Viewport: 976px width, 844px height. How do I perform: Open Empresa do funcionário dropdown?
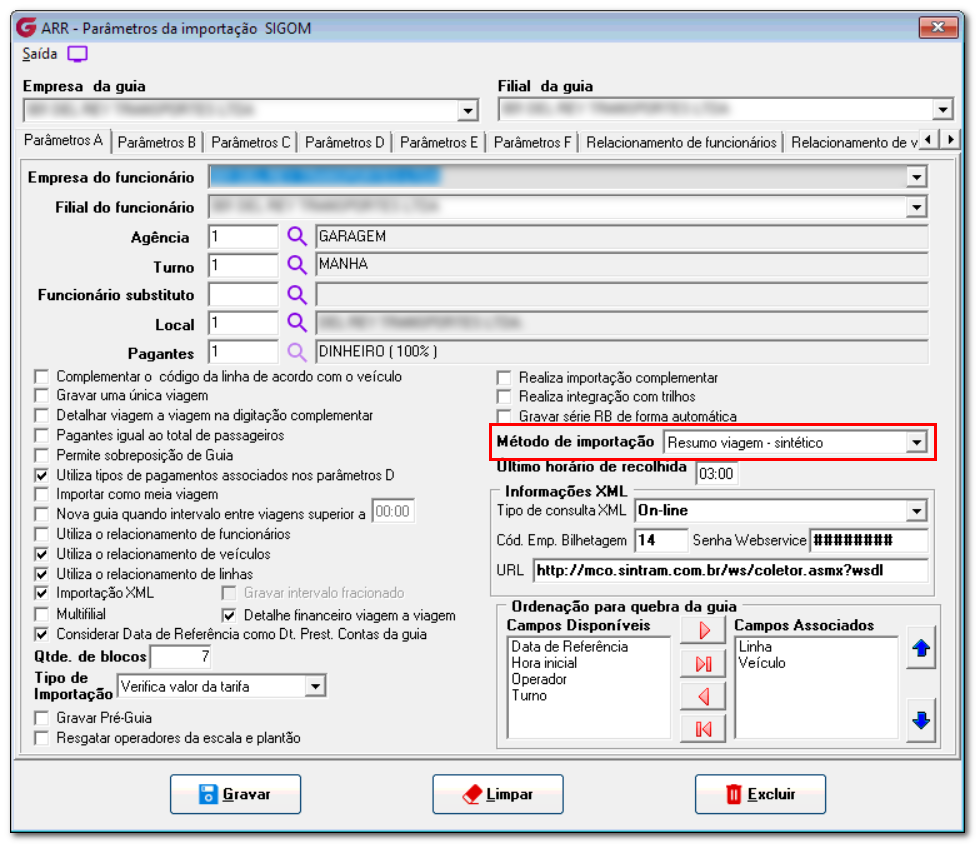[x=916, y=177]
